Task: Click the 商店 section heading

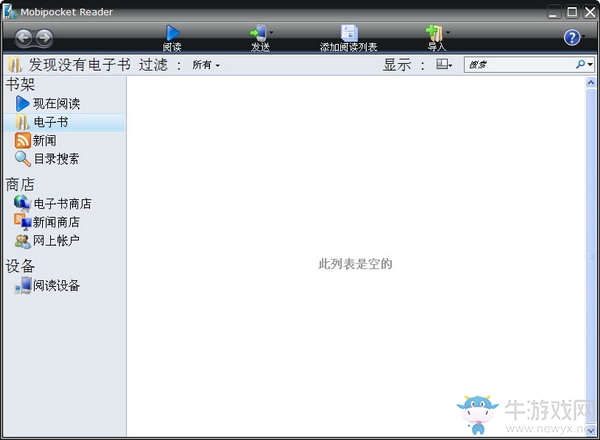Action: 20,184
